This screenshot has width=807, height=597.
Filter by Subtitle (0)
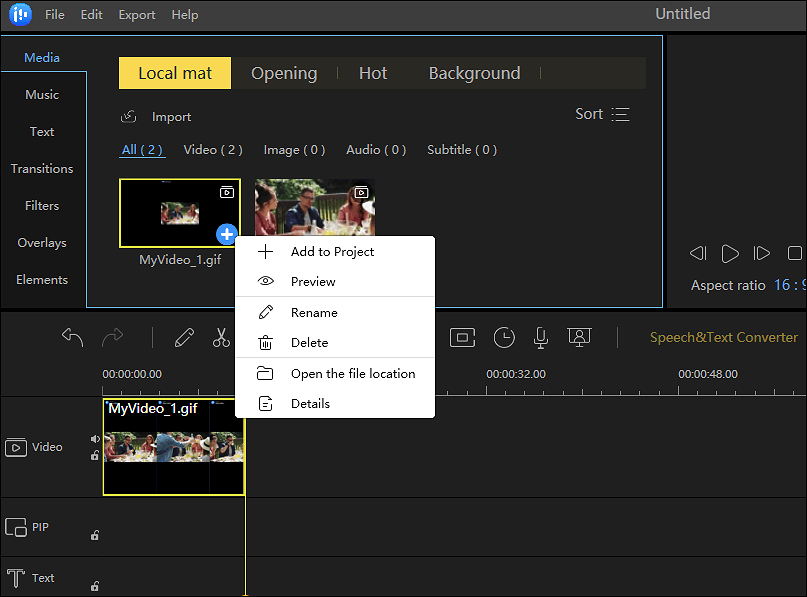462,150
